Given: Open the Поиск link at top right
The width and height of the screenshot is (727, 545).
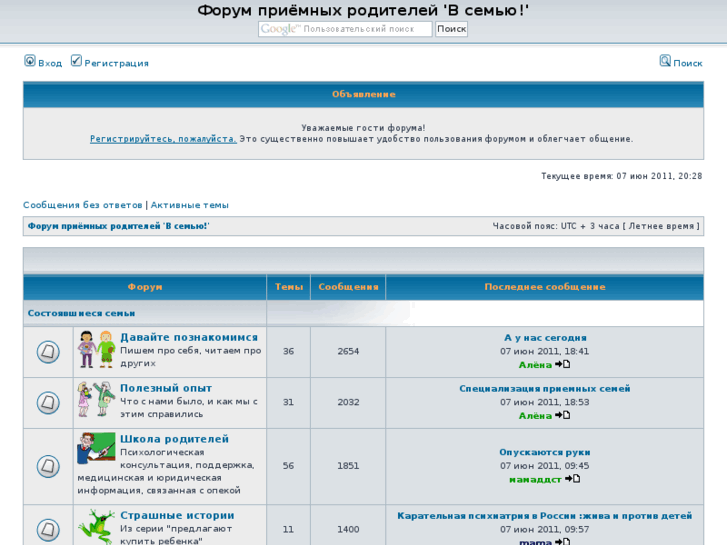Looking at the screenshot, I should (x=688, y=64).
